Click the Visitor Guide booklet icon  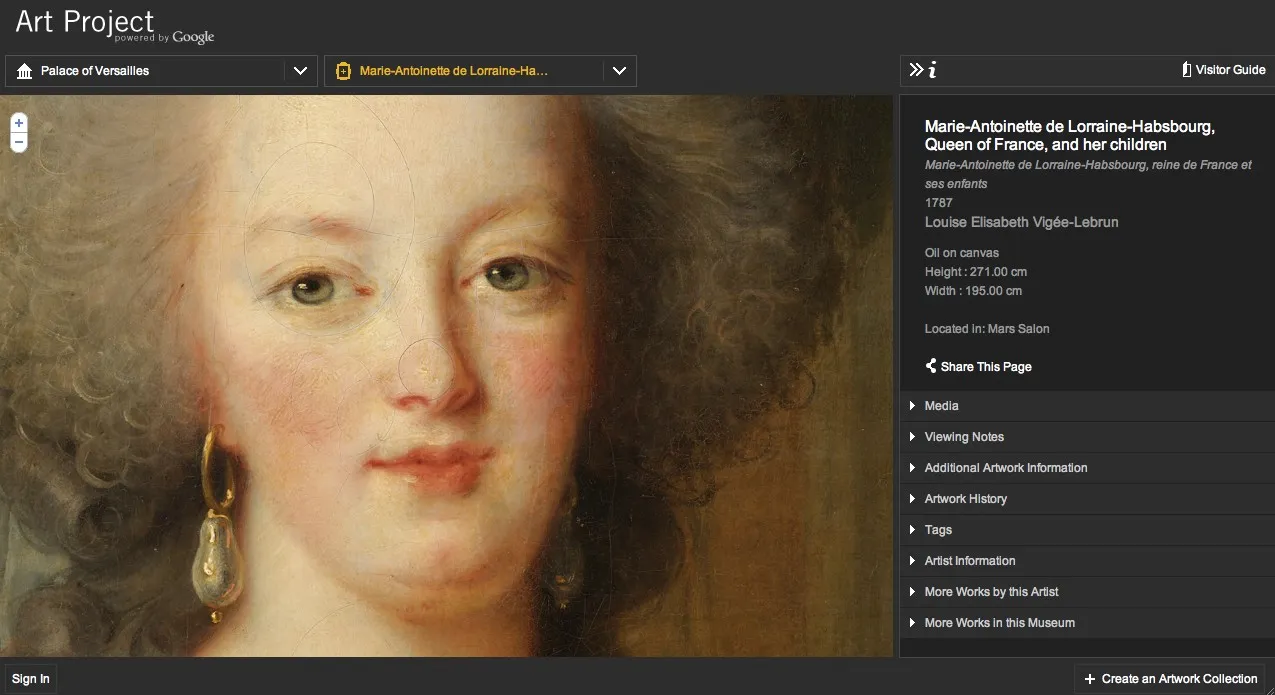pos(1186,70)
